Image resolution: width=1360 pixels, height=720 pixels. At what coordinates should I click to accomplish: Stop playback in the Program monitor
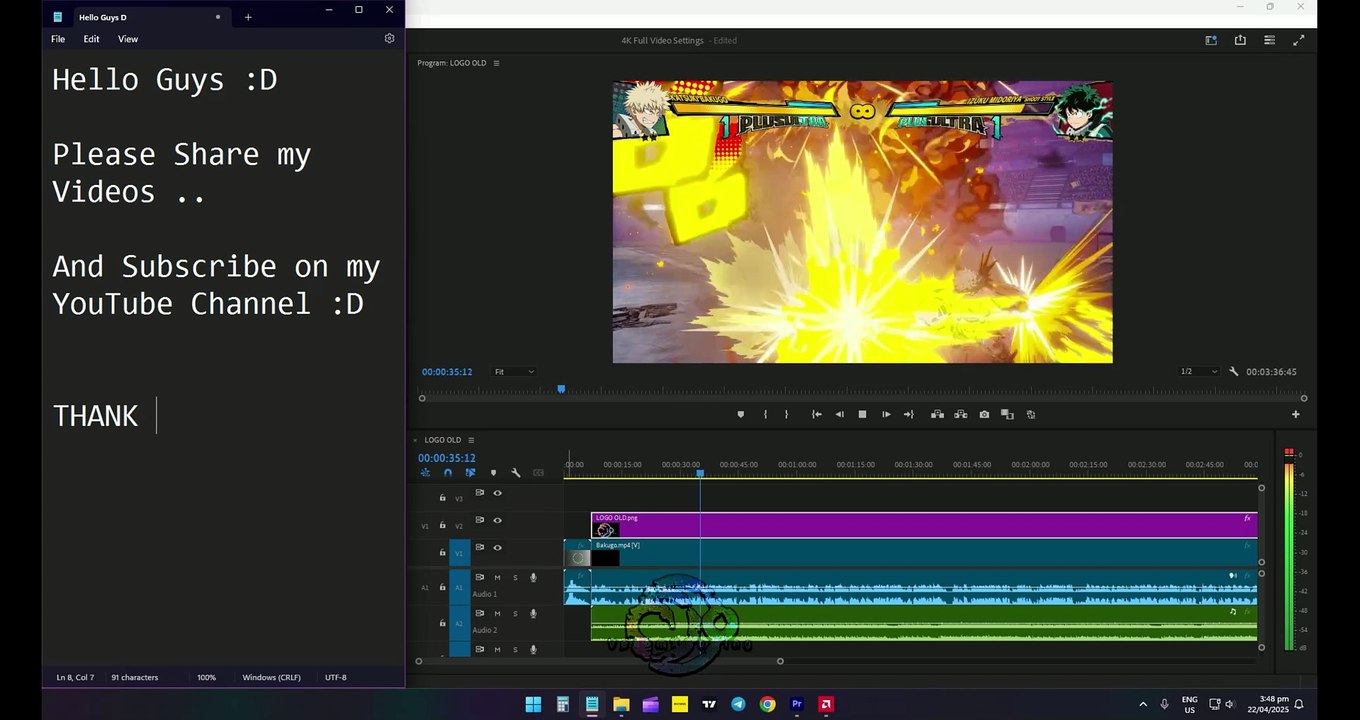pos(862,414)
